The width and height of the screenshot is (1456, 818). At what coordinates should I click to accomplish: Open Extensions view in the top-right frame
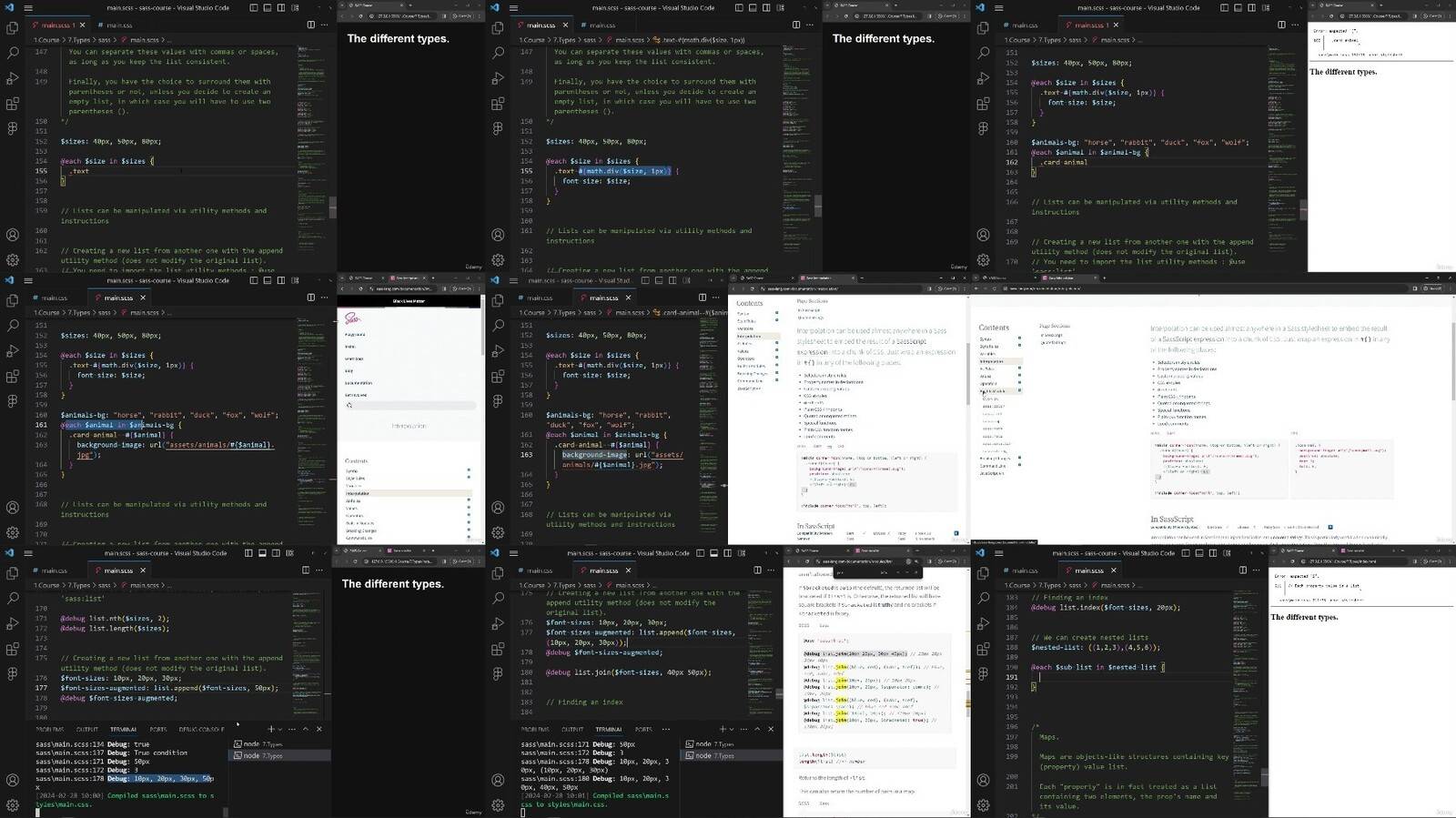click(x=984, y=104)
